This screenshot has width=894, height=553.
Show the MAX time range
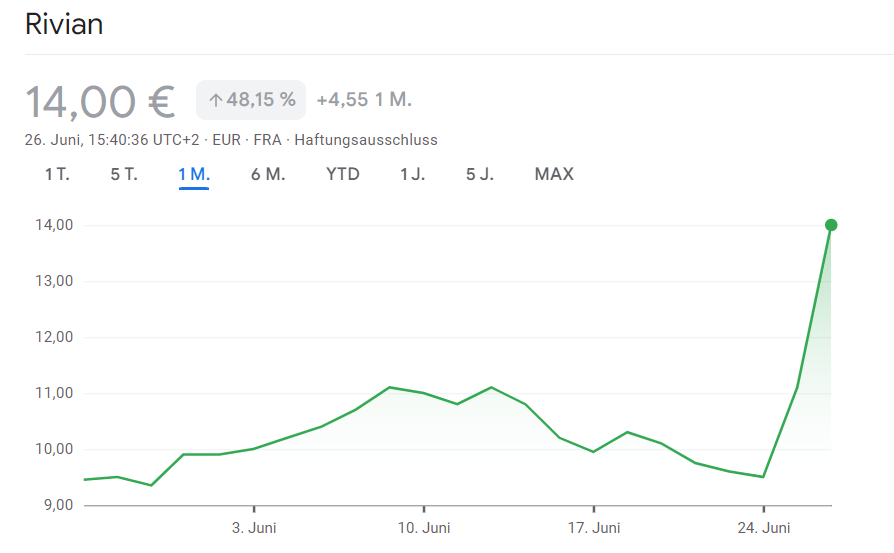coord(554,174)
